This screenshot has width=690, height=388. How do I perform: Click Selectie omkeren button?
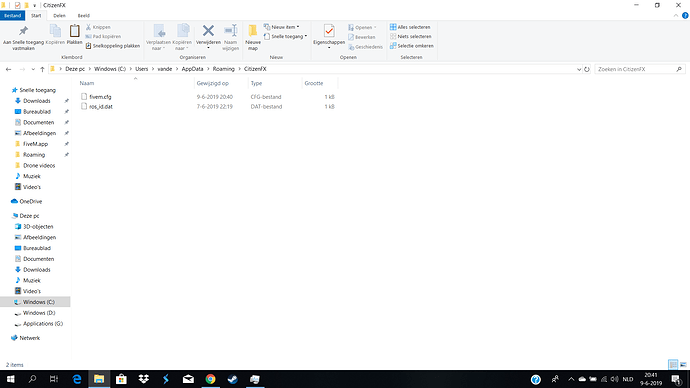click(x=411, y=46)
